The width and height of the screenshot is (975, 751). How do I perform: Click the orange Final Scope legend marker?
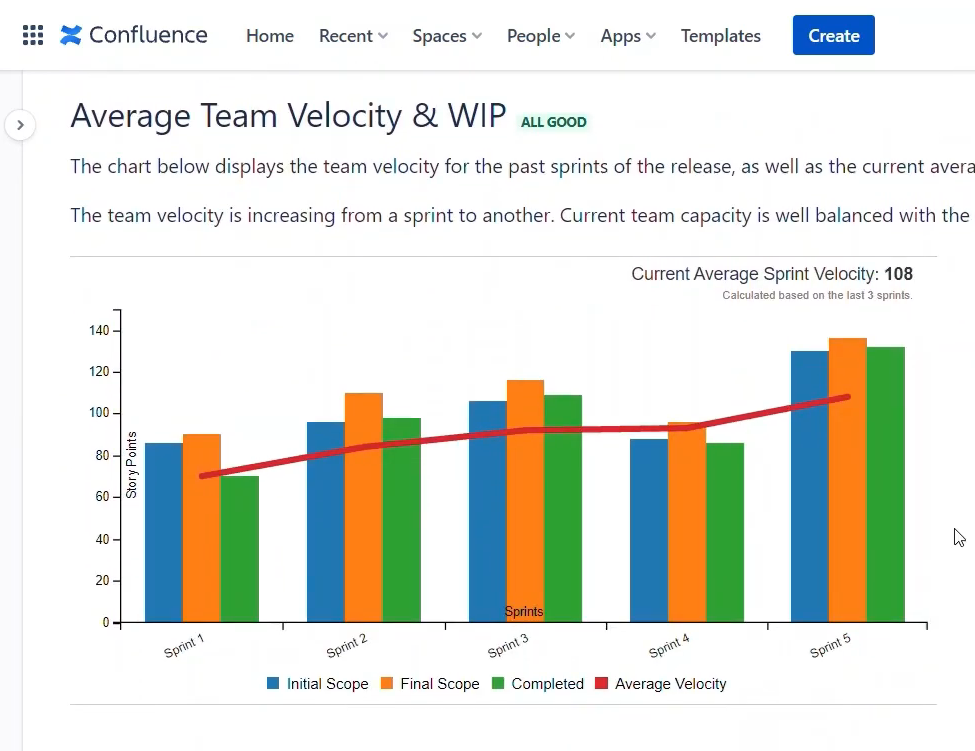385,683
